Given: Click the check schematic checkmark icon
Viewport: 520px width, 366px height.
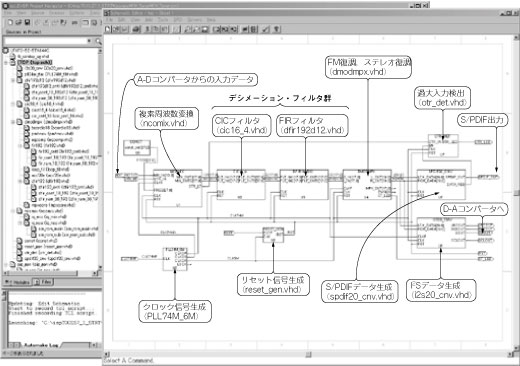Looking at the screenshot, I should click(x=266, y=29).
